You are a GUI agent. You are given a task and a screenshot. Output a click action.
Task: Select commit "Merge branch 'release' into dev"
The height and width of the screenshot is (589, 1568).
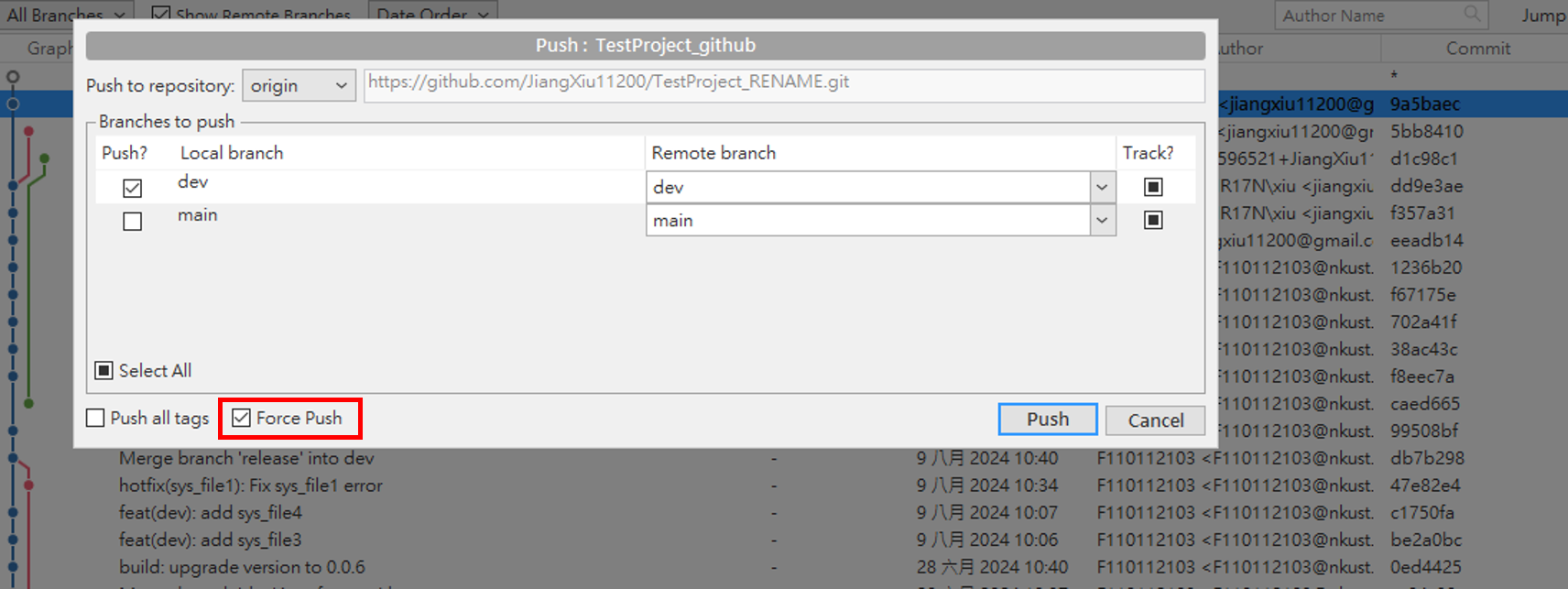tap(246, 458)
